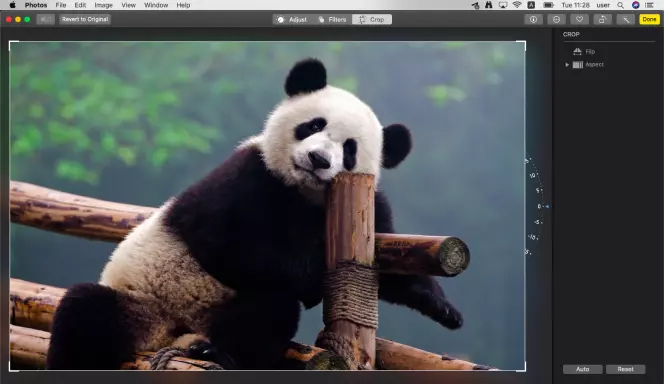The height and width of the screenshot is (384, 664).
Task: Click the yellow Done button
Action: point(649,19)
